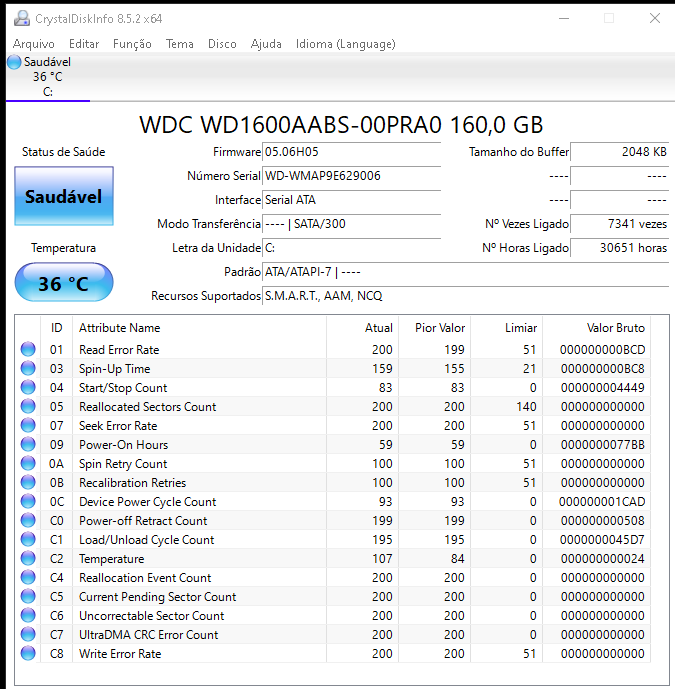
Task: Select raw value 000000000BC8 of Spin-Up Time
Action: [x=602, y=369]
